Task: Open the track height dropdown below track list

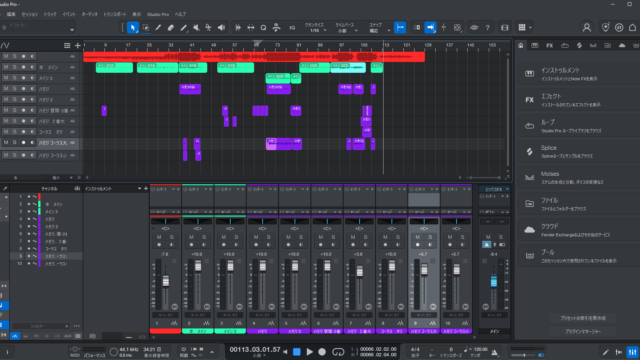Action: 71,178
